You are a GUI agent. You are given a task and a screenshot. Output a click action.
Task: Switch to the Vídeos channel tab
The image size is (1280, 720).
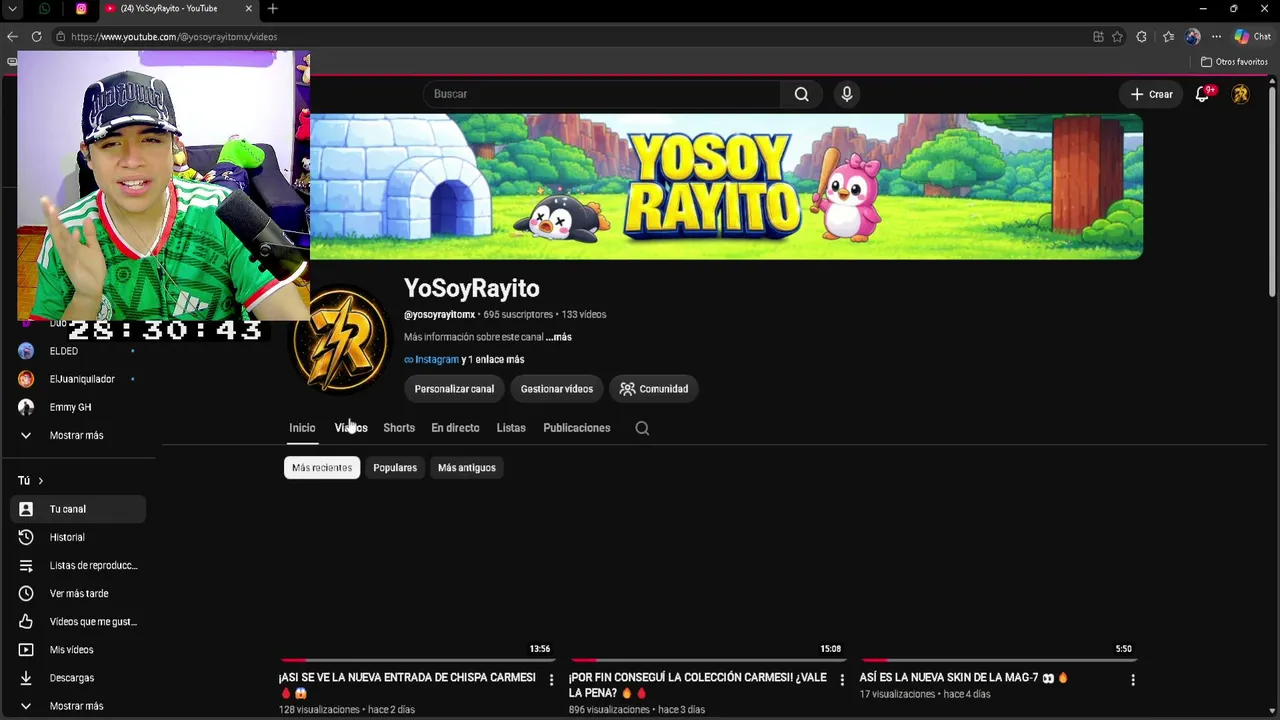click(351, 428)
